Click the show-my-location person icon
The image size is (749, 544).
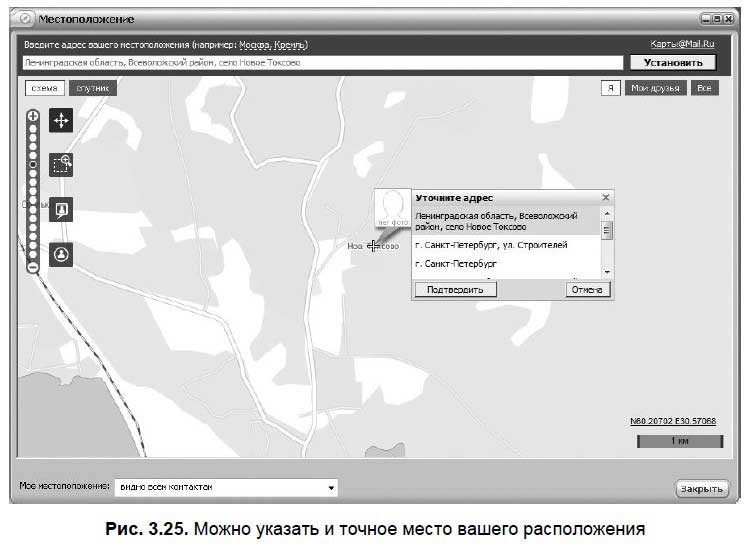(61, 254)
